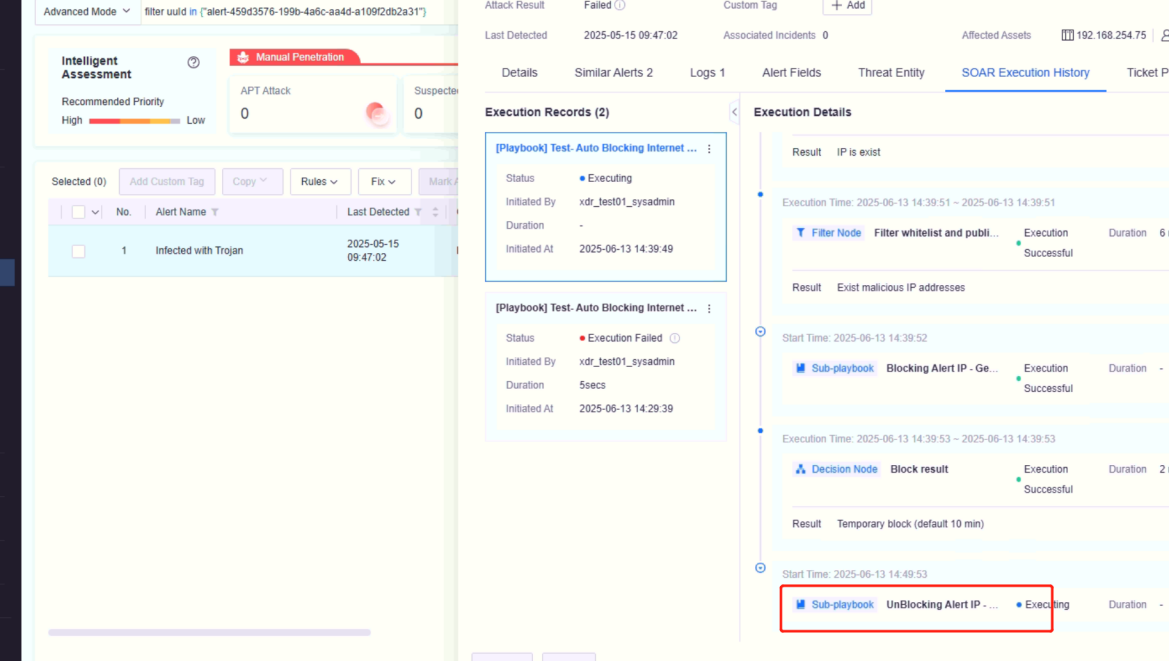Click the APT Attack red indicator
The image size is (1169, 661).
376,113
